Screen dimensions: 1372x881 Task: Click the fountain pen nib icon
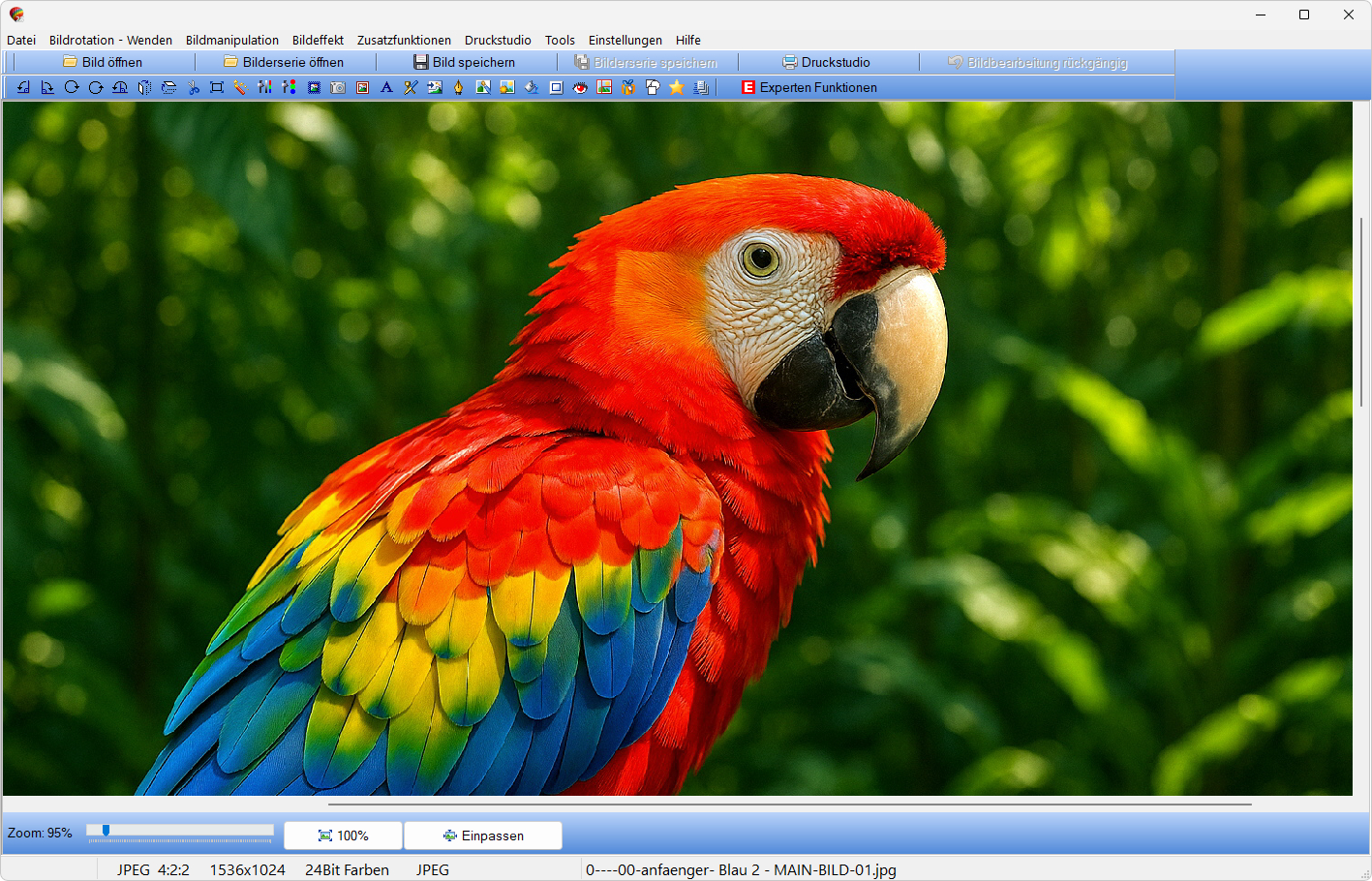point(459,87)
